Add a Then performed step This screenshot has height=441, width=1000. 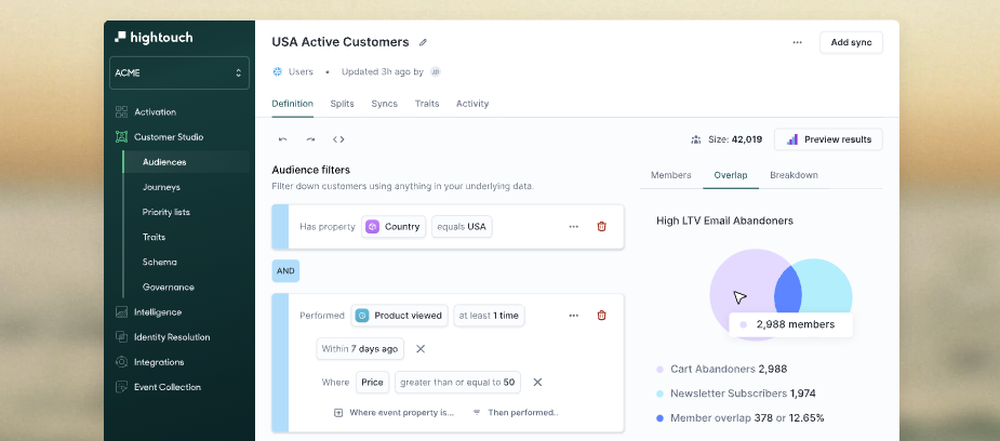pos(515,413)
